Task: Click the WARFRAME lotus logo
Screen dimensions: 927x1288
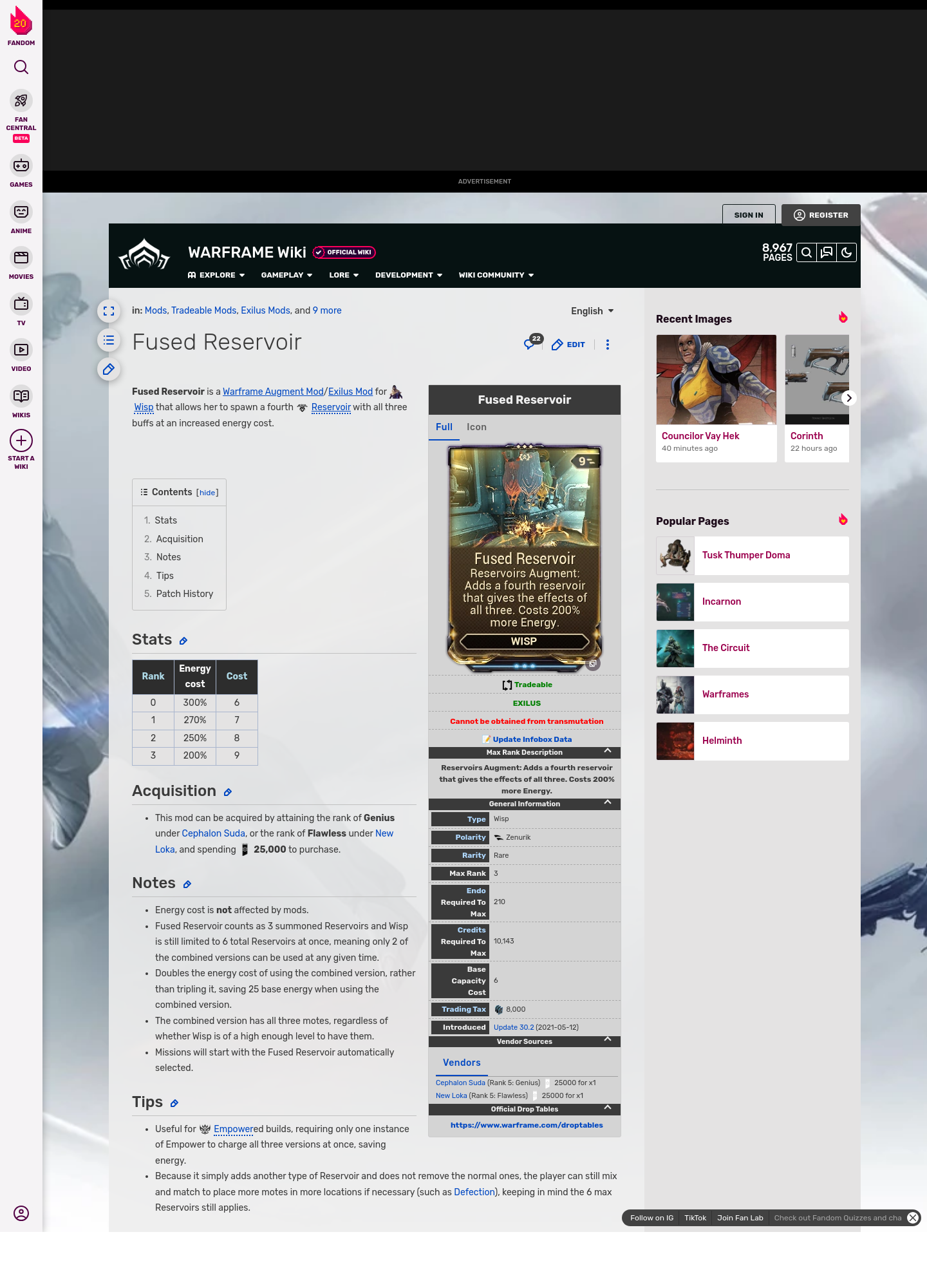Action: point(144,255)
